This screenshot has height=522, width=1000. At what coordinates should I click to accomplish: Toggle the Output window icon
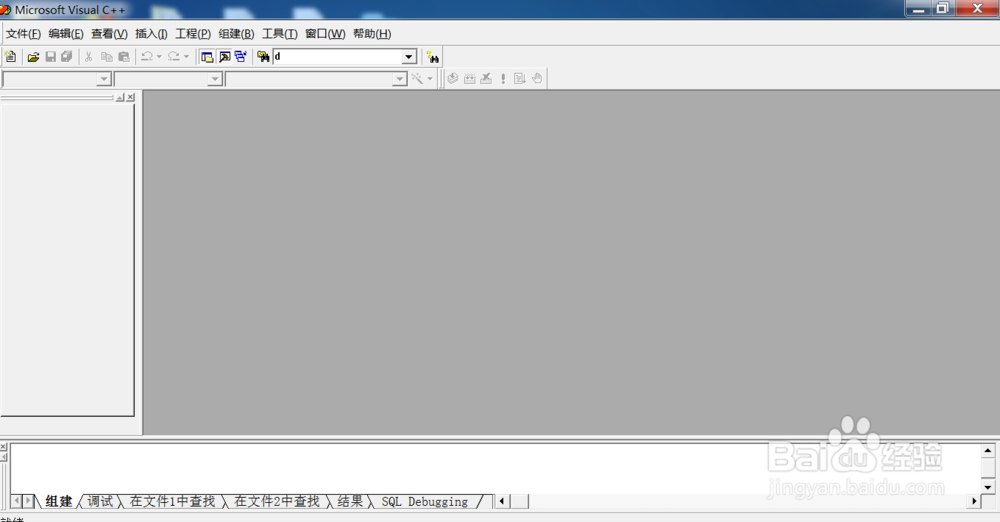coord(224,57)
